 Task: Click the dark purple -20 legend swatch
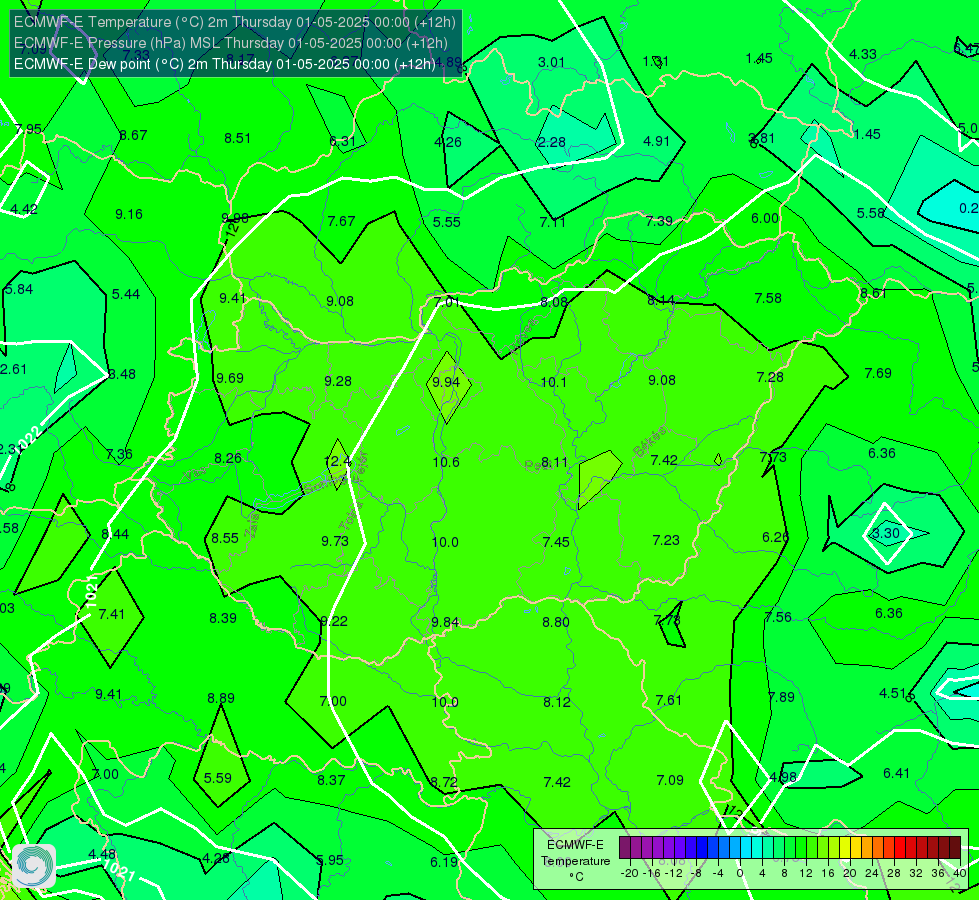pos(624,848)
